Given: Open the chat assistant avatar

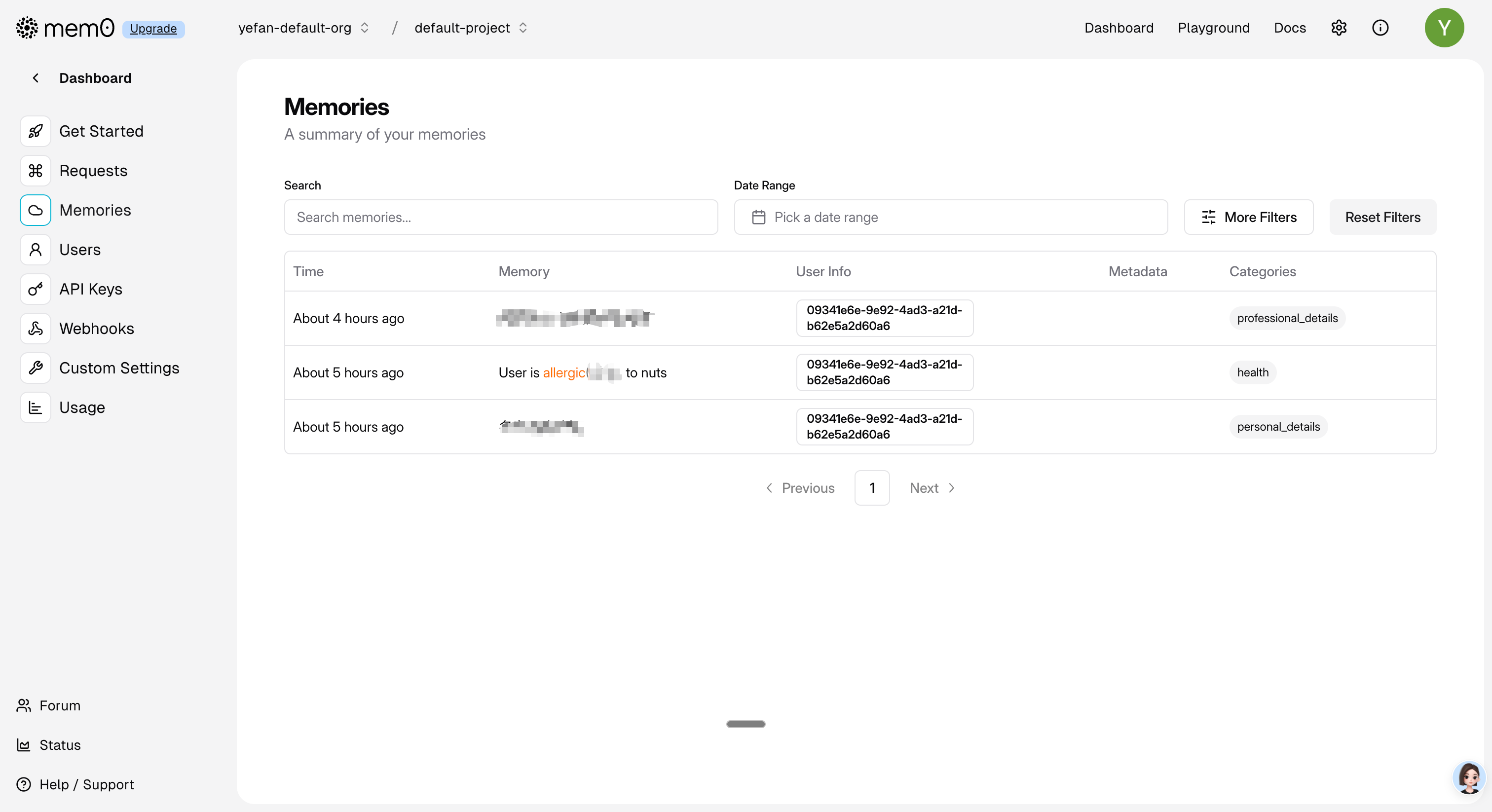Looking at the screenshot, I should (1468, 778).
